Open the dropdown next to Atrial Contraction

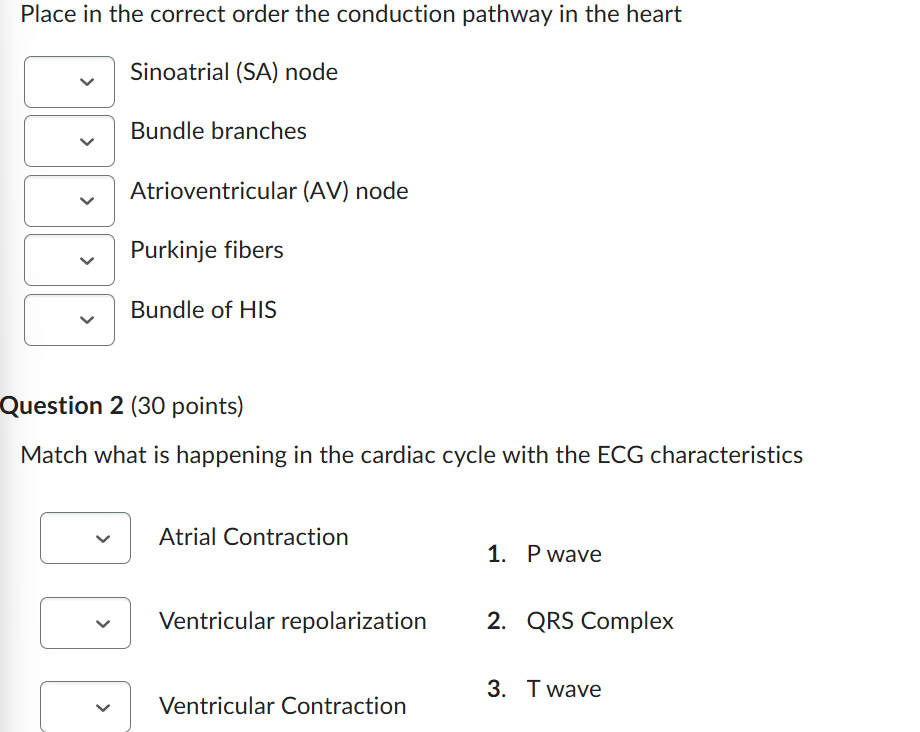click(85, 538)
